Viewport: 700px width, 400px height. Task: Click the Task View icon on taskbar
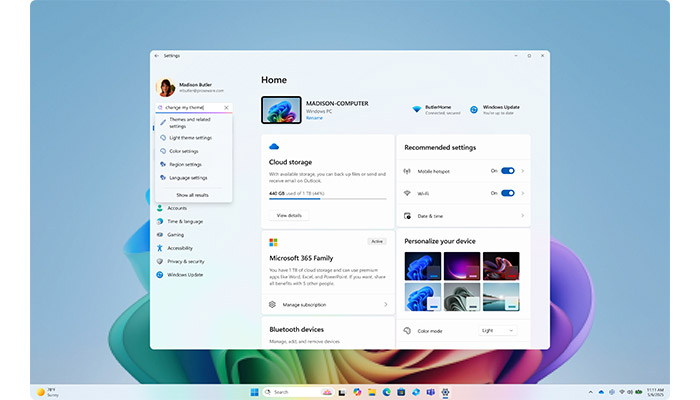coord(342,392)
